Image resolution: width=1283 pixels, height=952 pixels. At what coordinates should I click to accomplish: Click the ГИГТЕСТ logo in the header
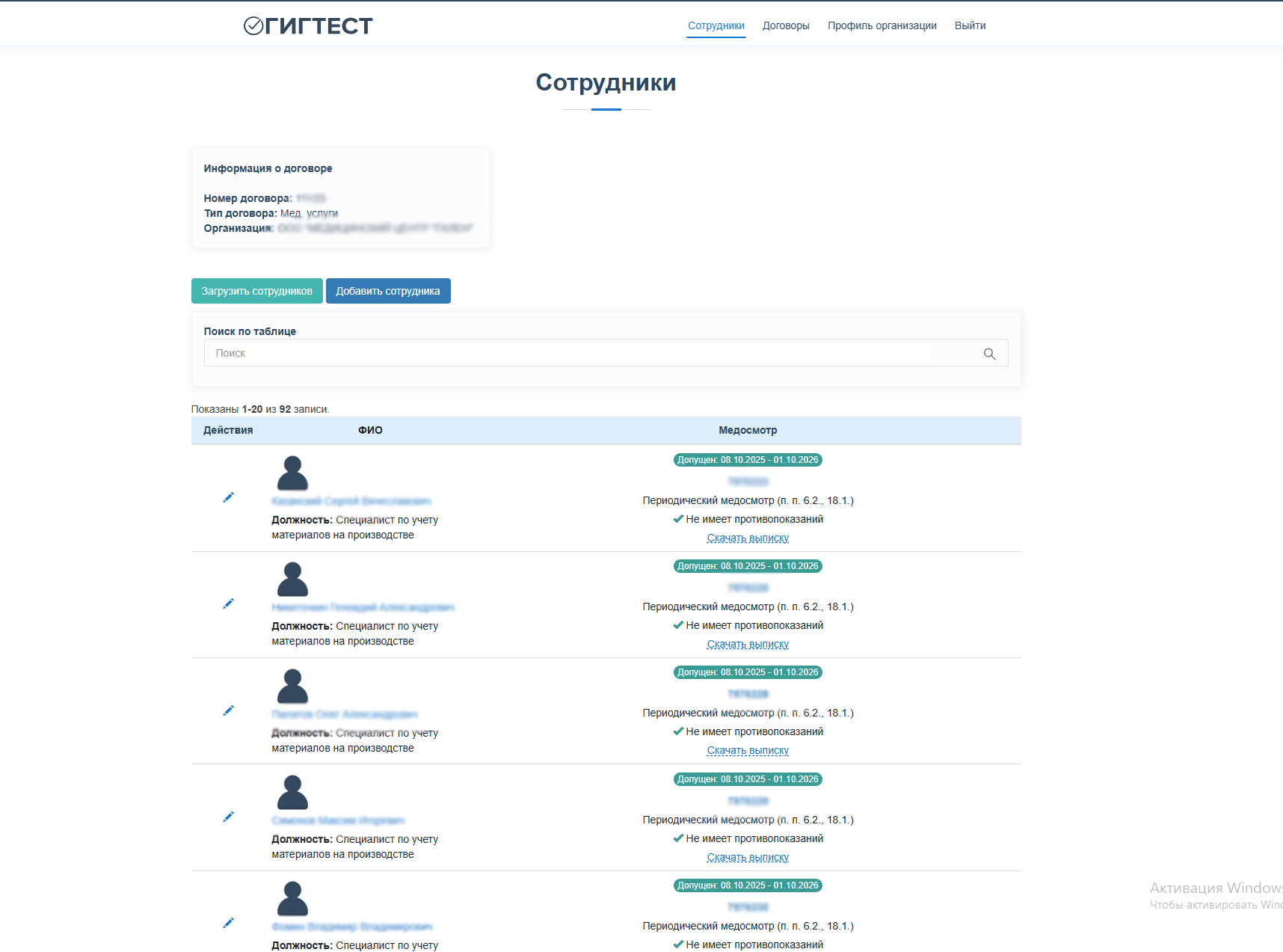pyautogui.click(x=307, y=25)
